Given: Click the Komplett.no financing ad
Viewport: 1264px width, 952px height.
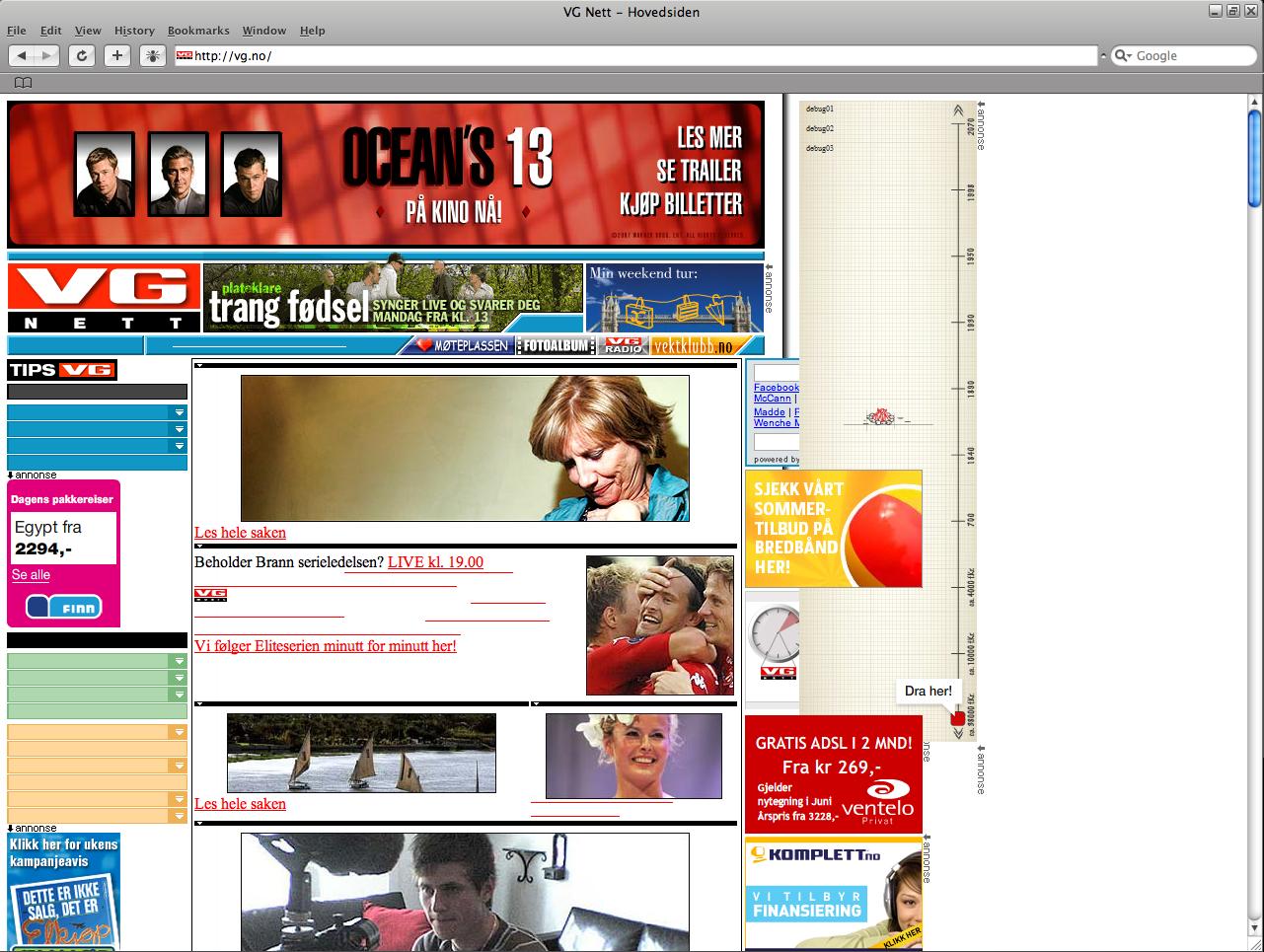Looking at the screenshot, I should click(834, 895).
